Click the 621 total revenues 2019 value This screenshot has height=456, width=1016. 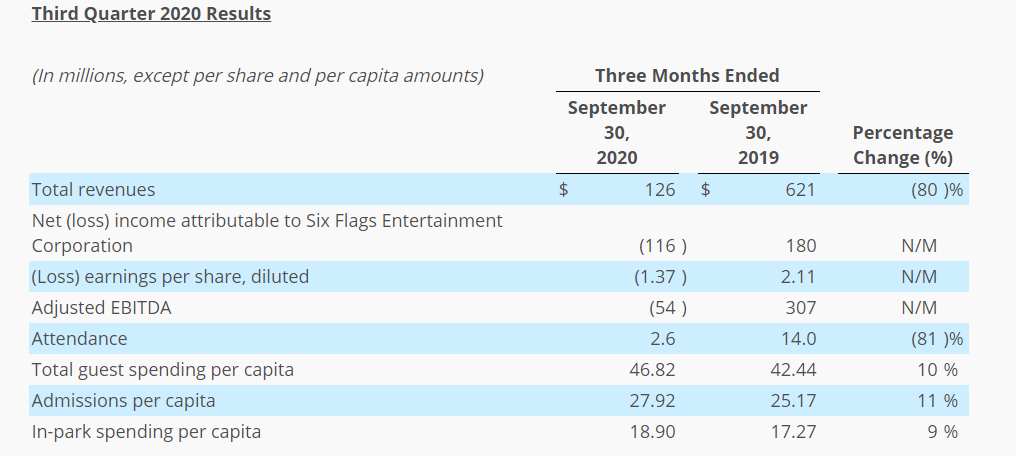(801, 190)
